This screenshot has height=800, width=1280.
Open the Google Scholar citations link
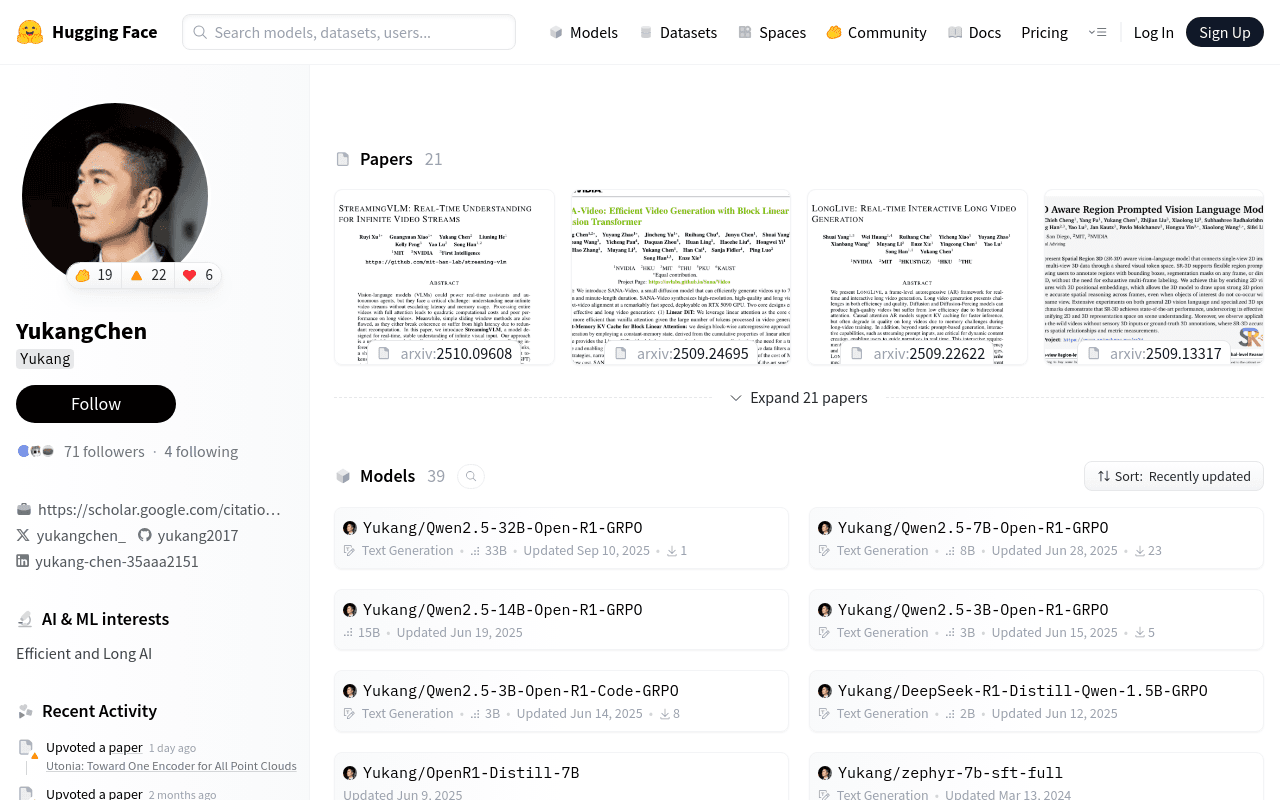click(x=159, y=509)
